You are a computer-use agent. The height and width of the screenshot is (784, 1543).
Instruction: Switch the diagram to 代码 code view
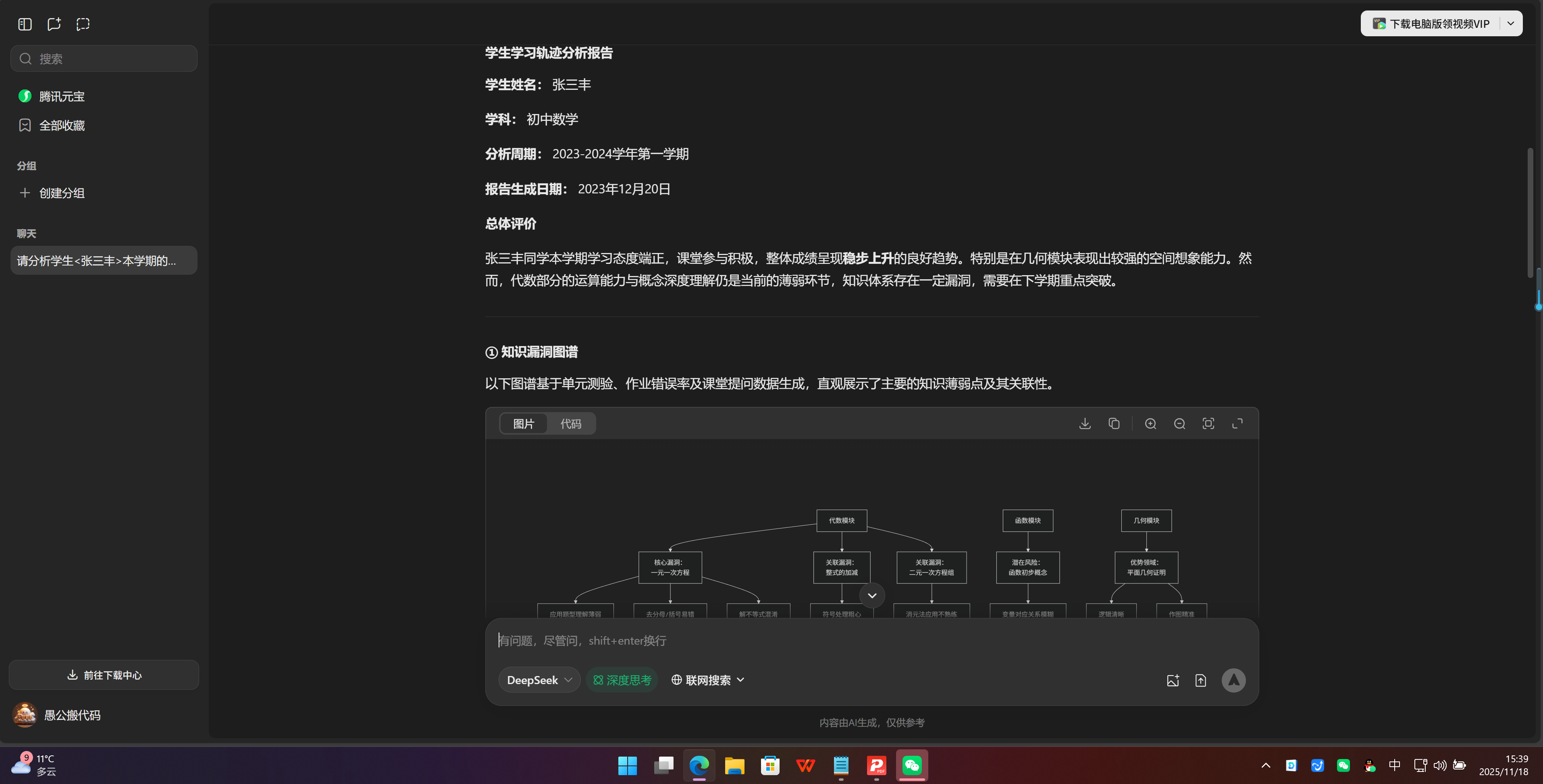point(571,423)
